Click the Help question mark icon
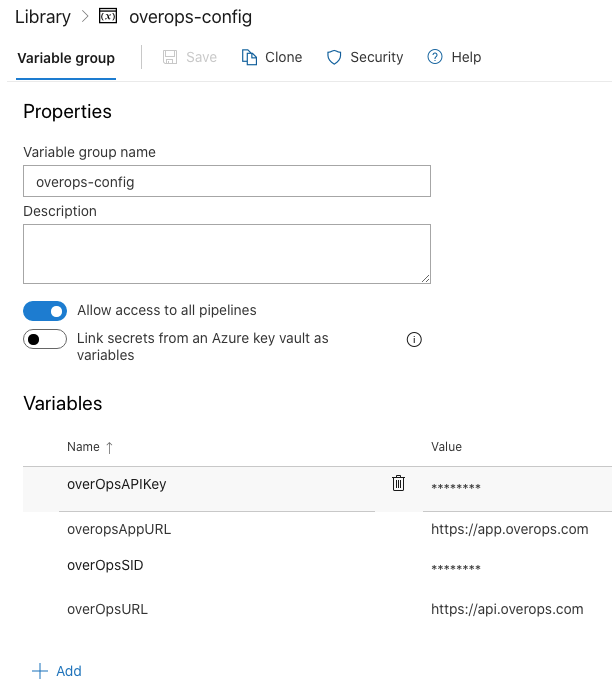 (435, 57)
